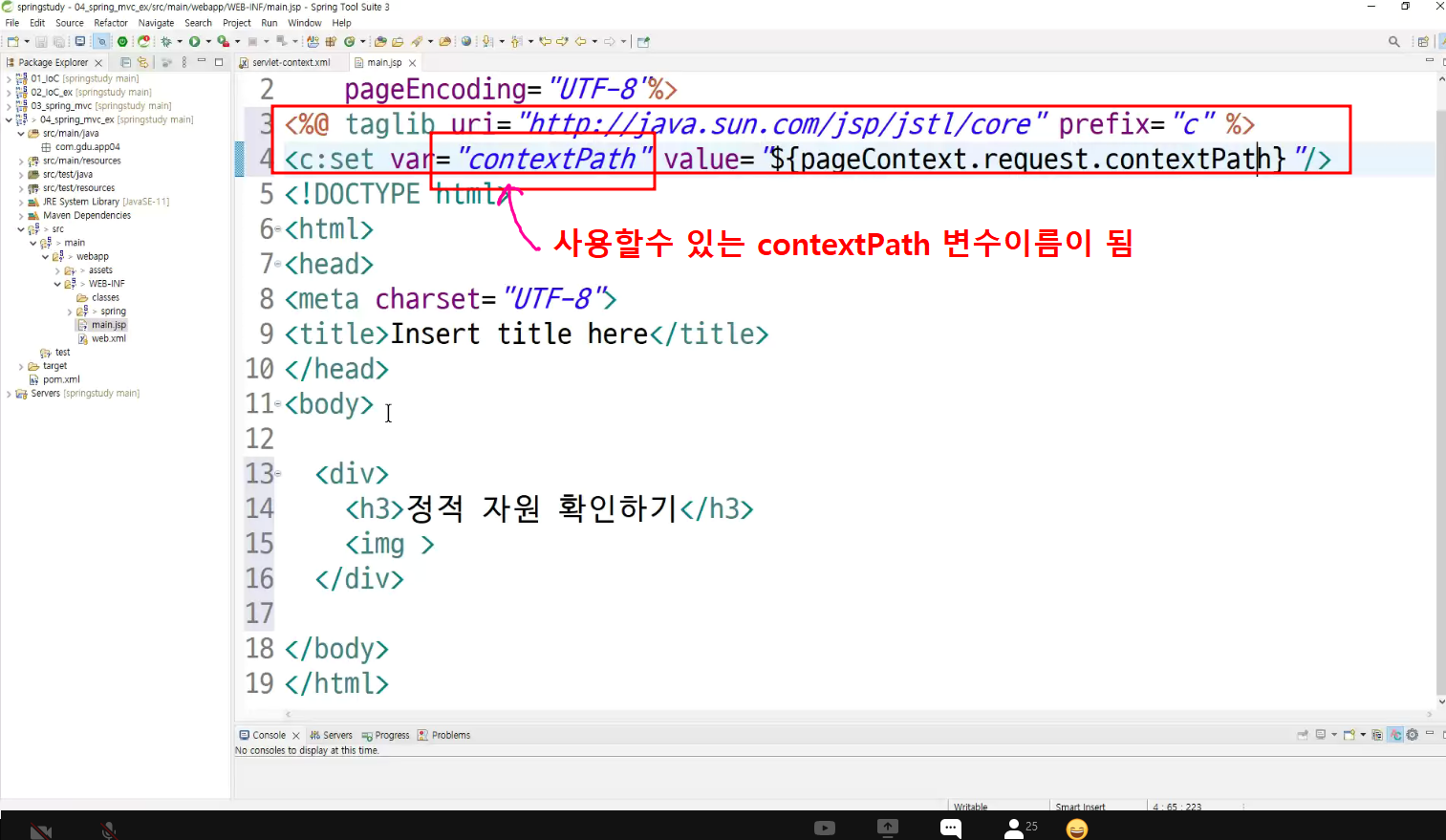Click the smiley reaction icon in bottom bar

[1077, 829]
